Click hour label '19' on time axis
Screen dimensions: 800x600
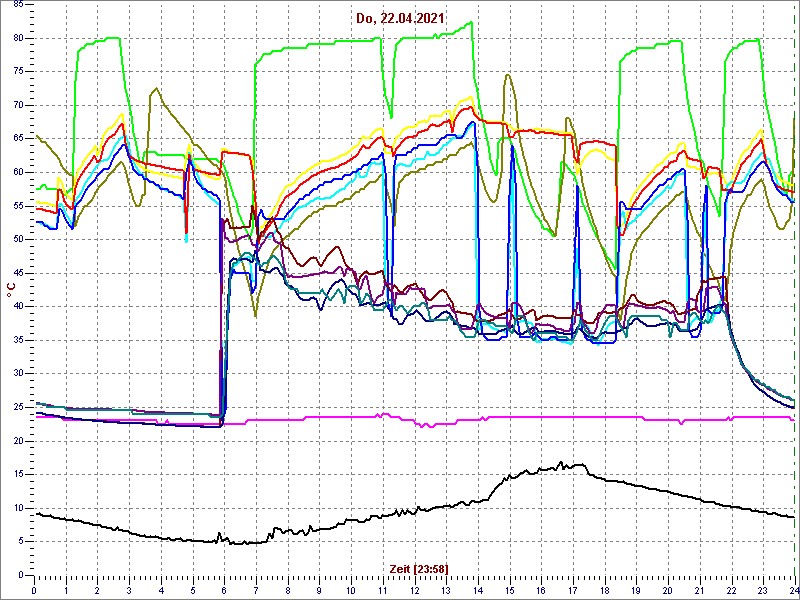(x=636, y=590)
